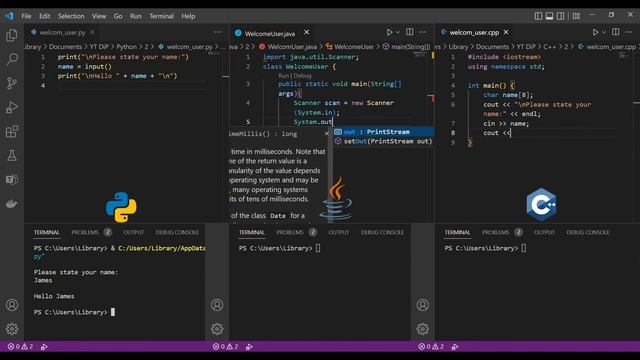Screen dimensions: 640x360
Task: Select 'out : PrintStream' suggestion
Action: pyautogui.click(x=383, y=132)
